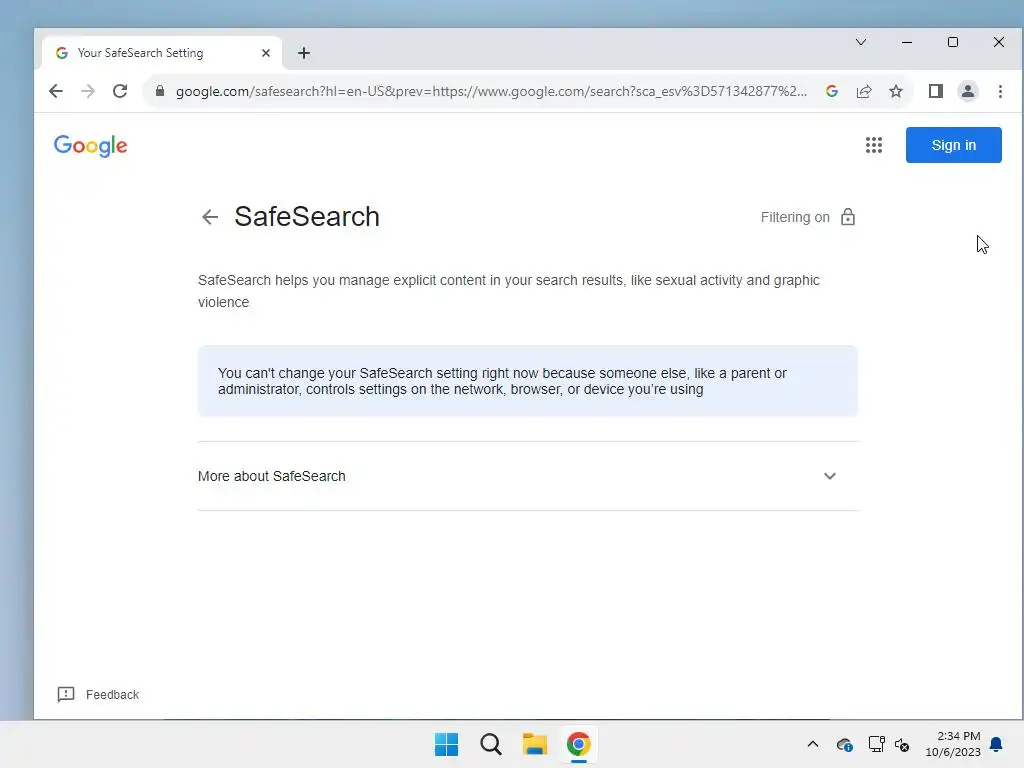Click the Sign in button

coord(953,145)
